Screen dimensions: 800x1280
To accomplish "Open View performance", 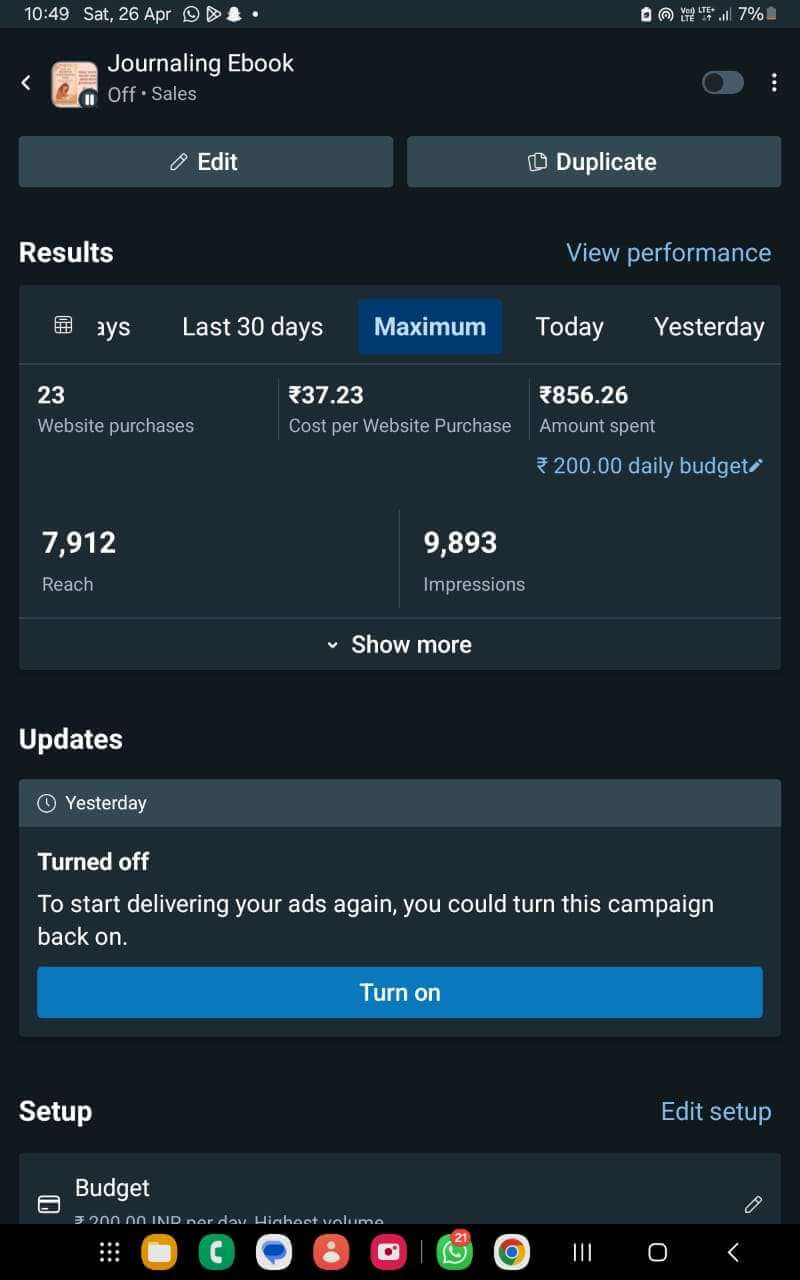I will [668, 252].
